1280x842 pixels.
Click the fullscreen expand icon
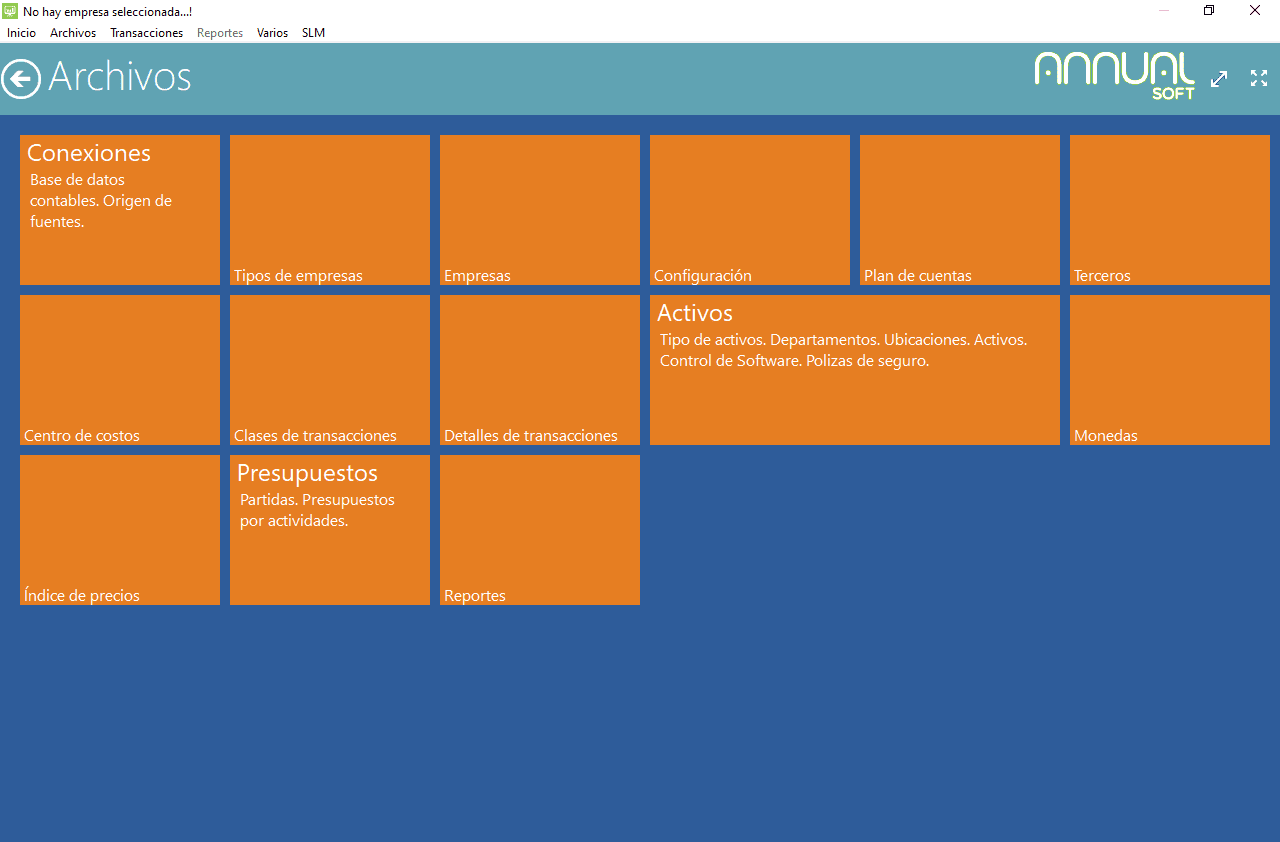[1259, 78]
